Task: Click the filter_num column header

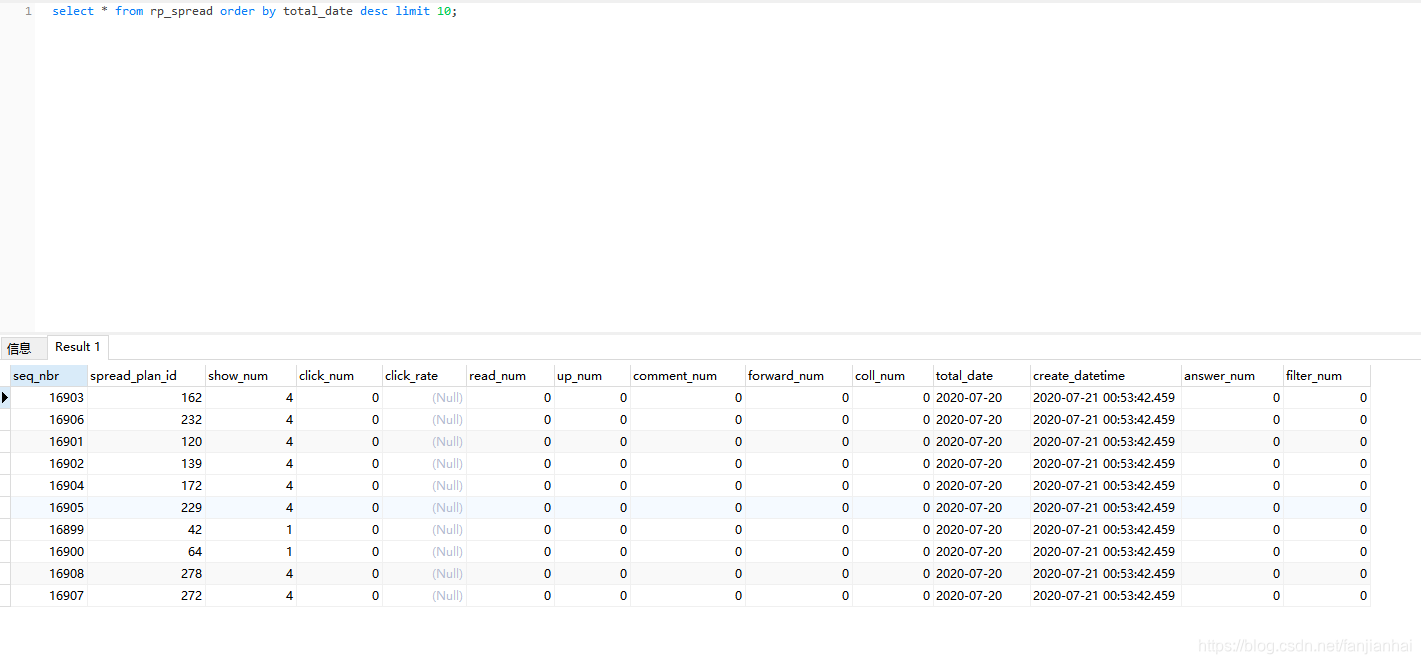Action: point(1327,376)
